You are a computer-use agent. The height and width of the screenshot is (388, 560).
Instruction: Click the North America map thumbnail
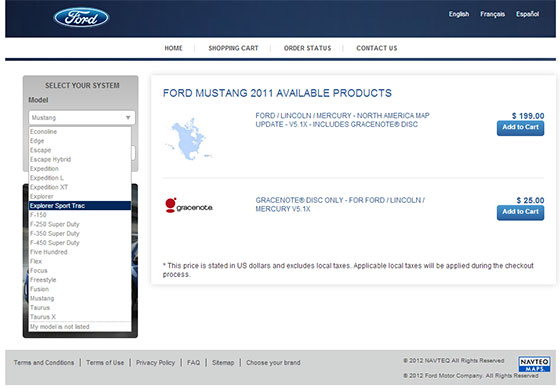(189, 139)
